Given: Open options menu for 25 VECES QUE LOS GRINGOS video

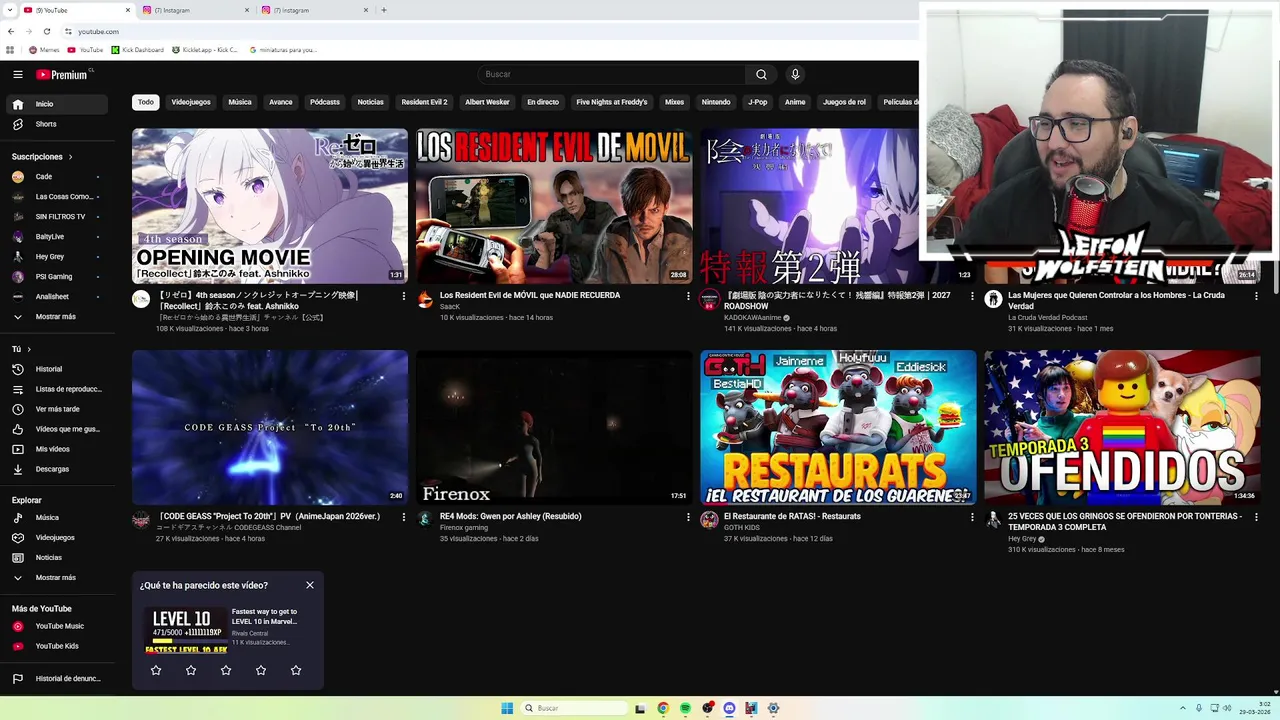Looking at the screenshot, I should pyautogui.click(x=1256, y=517).
